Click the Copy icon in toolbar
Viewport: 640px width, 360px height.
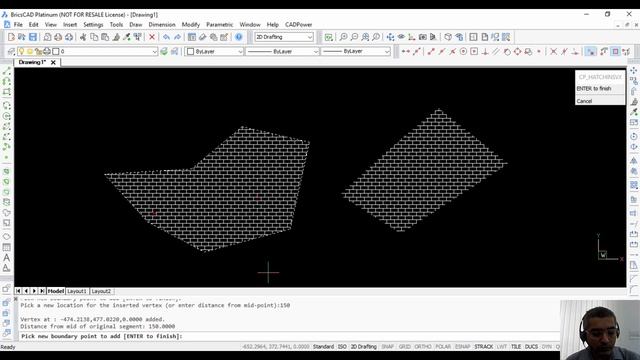pos(94,37)
